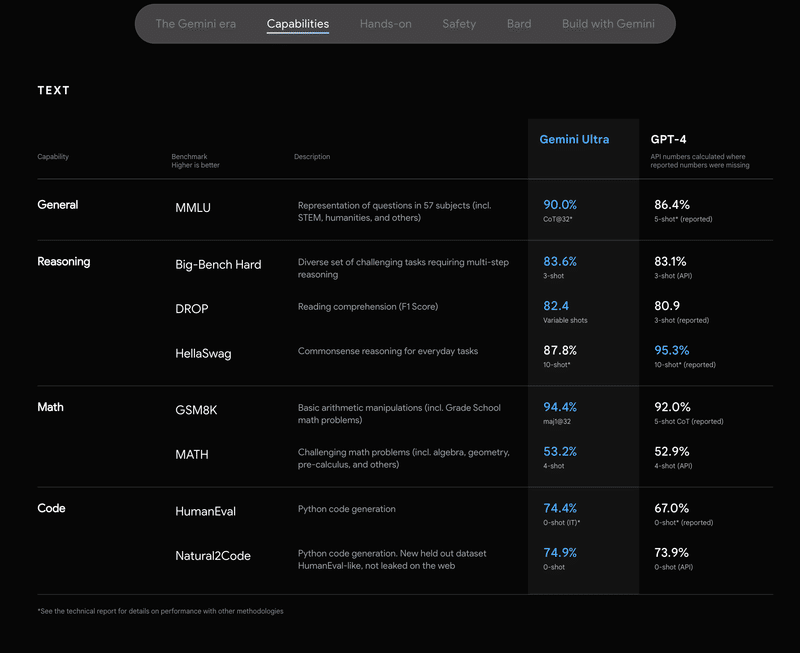
Task: Click API numbers calculated note under GPT-4
Action: click(699, 161)
